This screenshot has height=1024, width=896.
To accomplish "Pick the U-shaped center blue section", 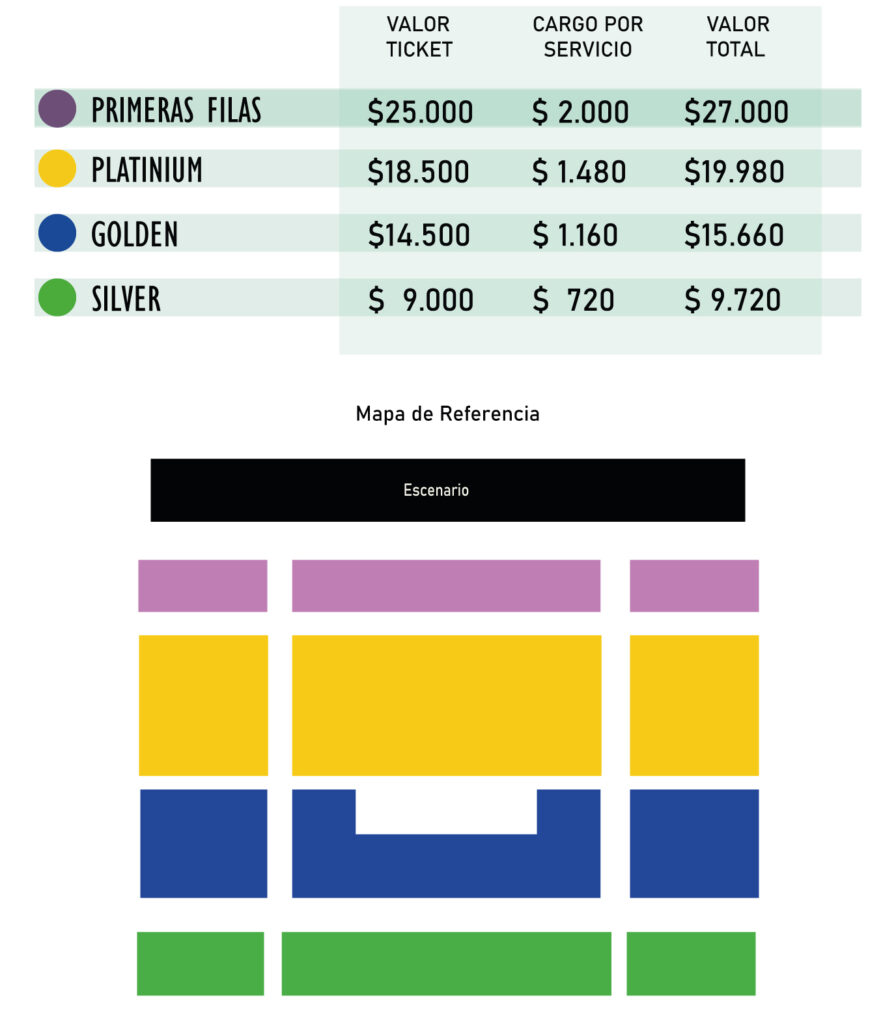I will click(446, 866).
